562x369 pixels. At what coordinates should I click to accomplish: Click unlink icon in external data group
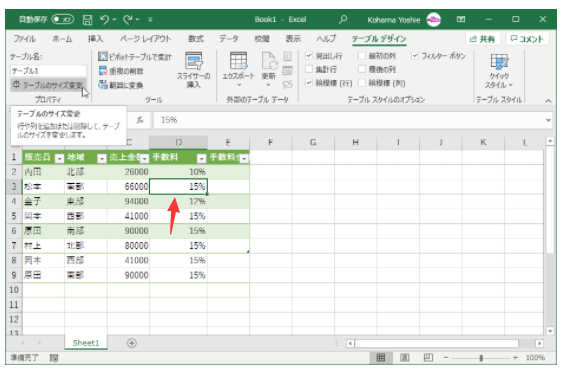tap(287, 85)
